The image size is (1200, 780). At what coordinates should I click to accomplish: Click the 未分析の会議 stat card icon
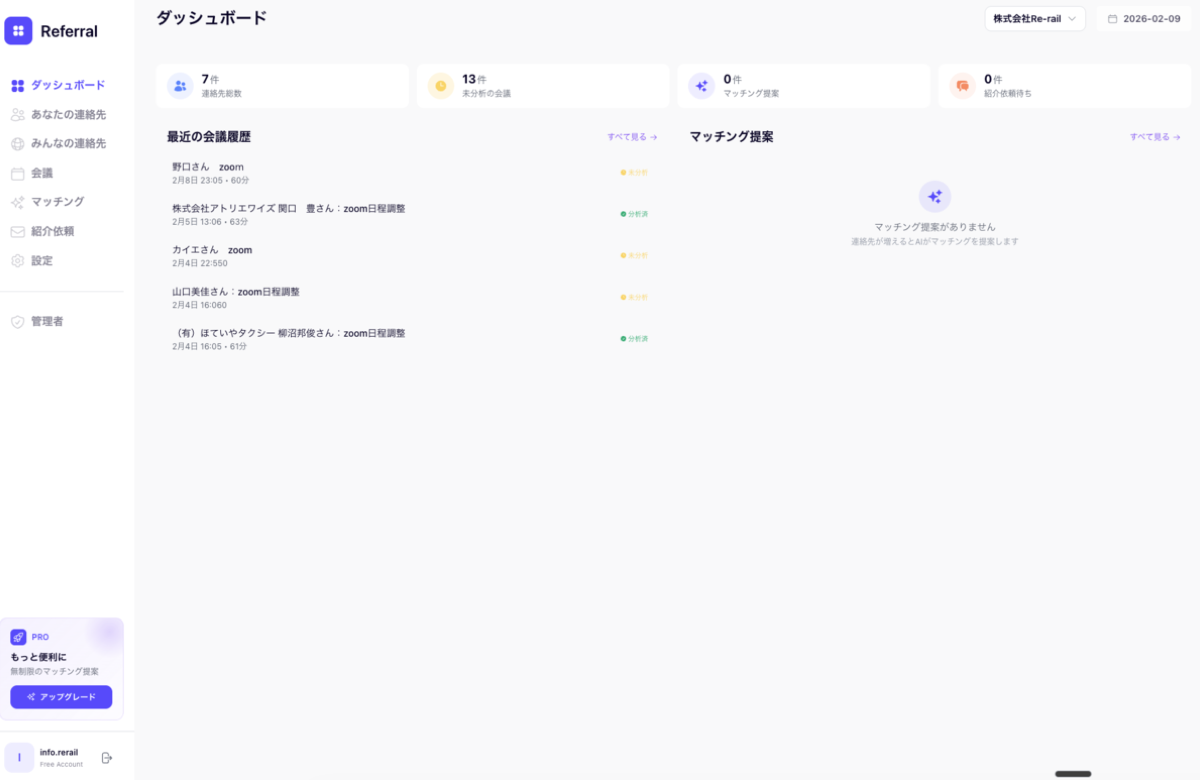(440, 85)
